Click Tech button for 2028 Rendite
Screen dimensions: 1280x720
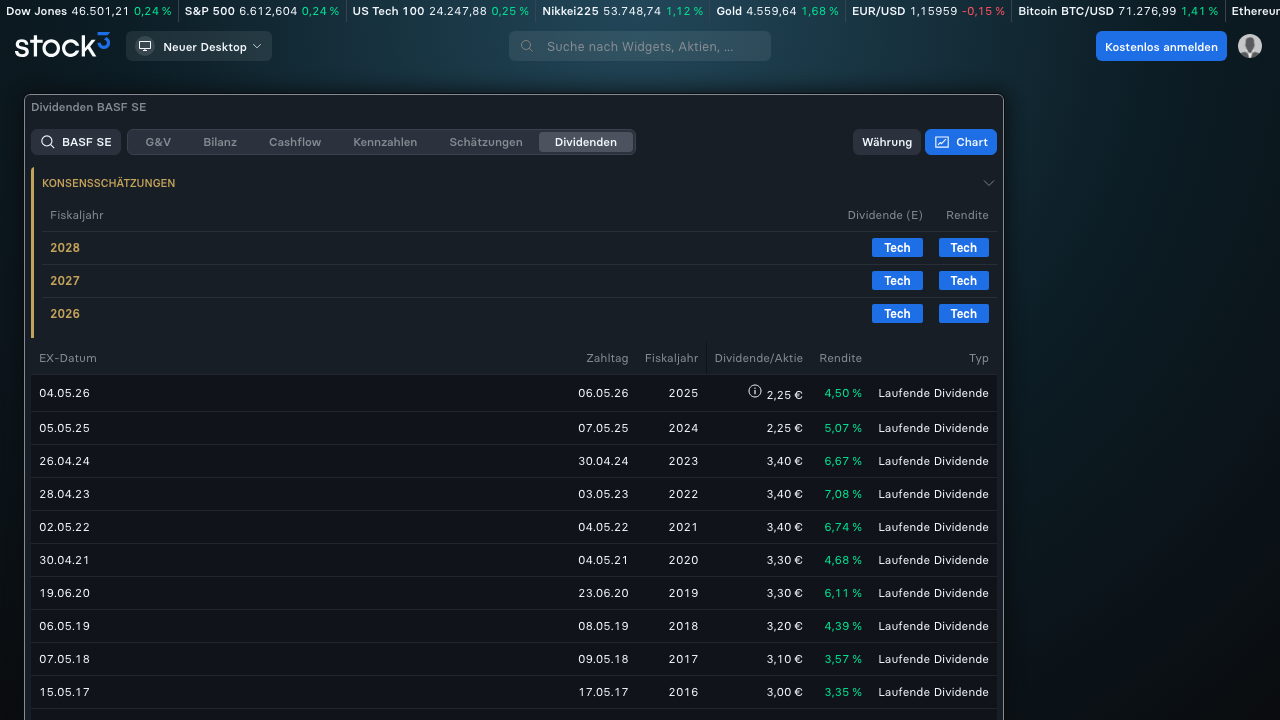(x=964, y=248)
